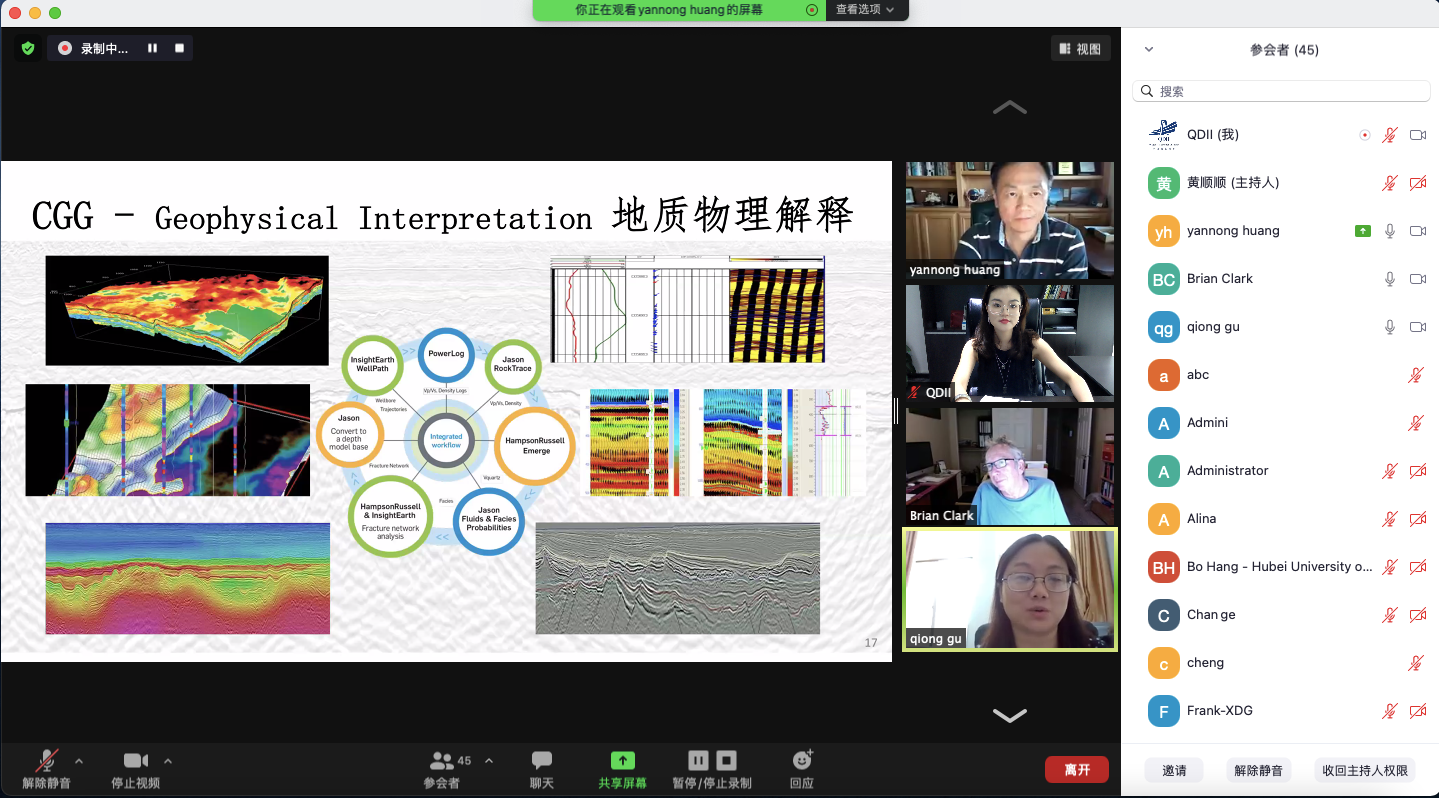Click the down arrow below video thumbnails
1439x798 pixels.
[x=1010, y=715]
